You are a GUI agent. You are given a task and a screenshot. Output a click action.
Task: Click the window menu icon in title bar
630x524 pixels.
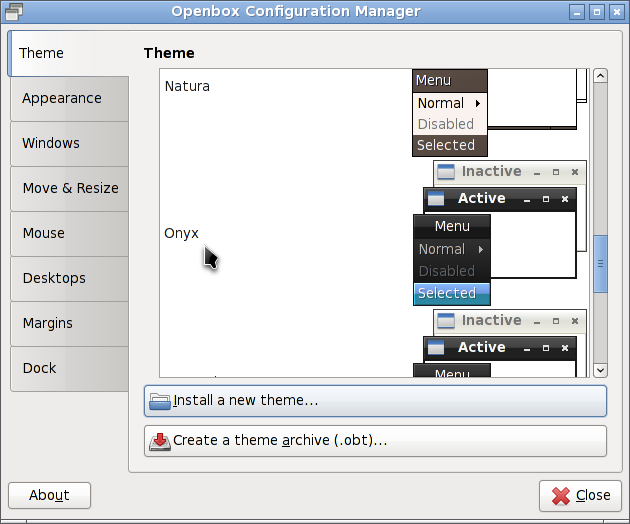[13, 11]
